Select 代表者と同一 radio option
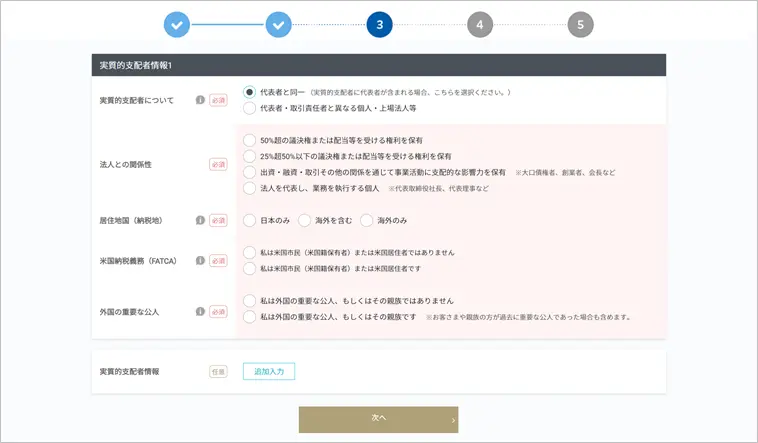Image resolution: width=758 pixels, height=443 pixels. coord(250,92)
